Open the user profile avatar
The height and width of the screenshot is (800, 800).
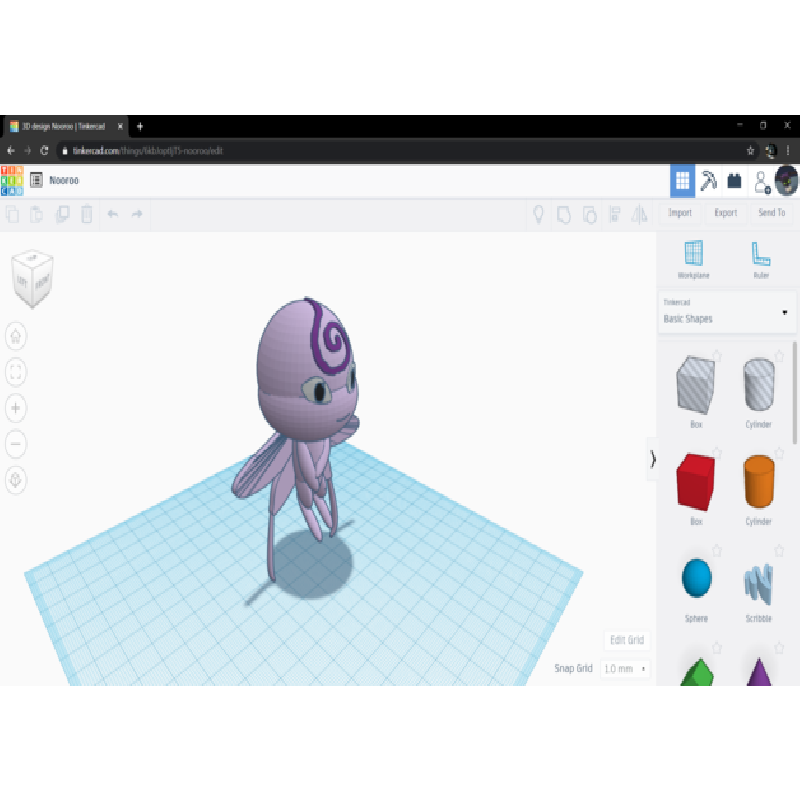[786, 181]
